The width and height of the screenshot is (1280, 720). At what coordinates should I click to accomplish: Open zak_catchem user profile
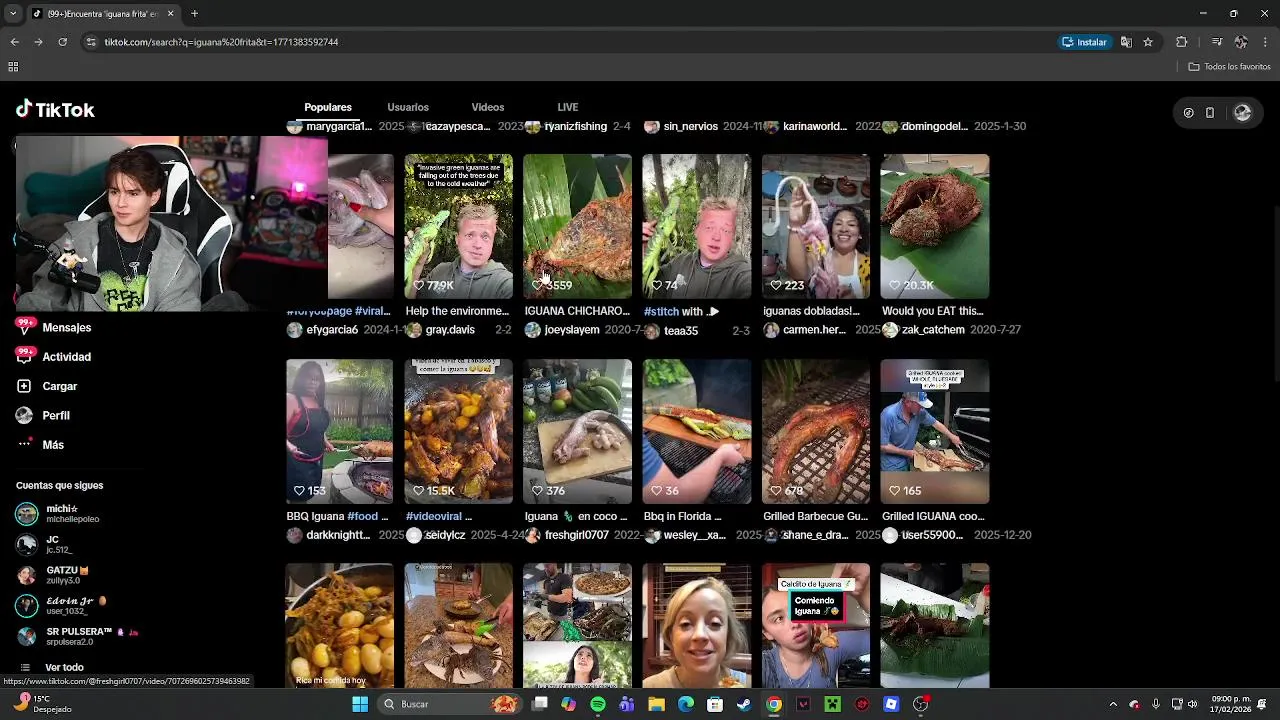[x=933, y=330]
